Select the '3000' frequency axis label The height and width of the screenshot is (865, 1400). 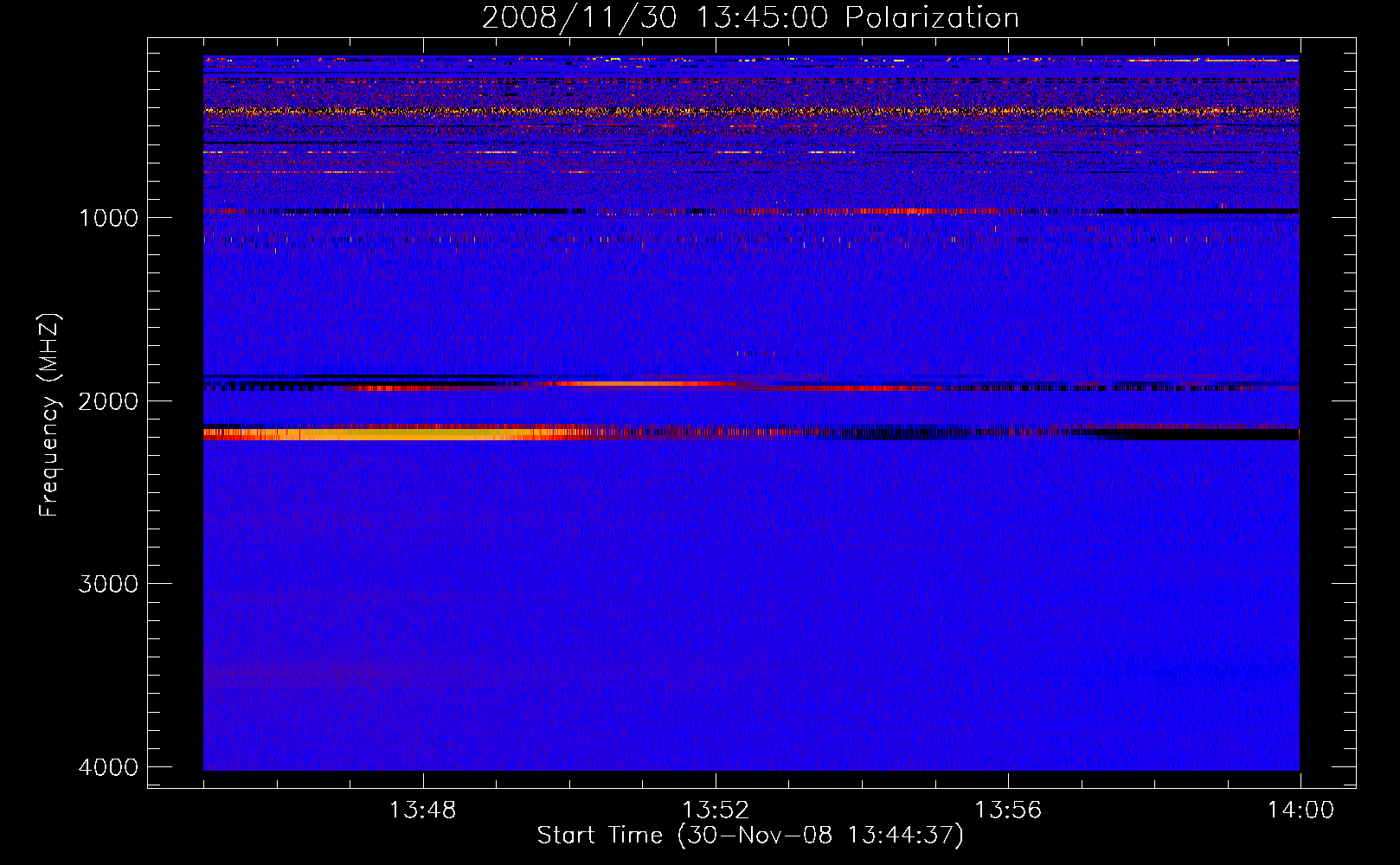click(x=108, y=584)
